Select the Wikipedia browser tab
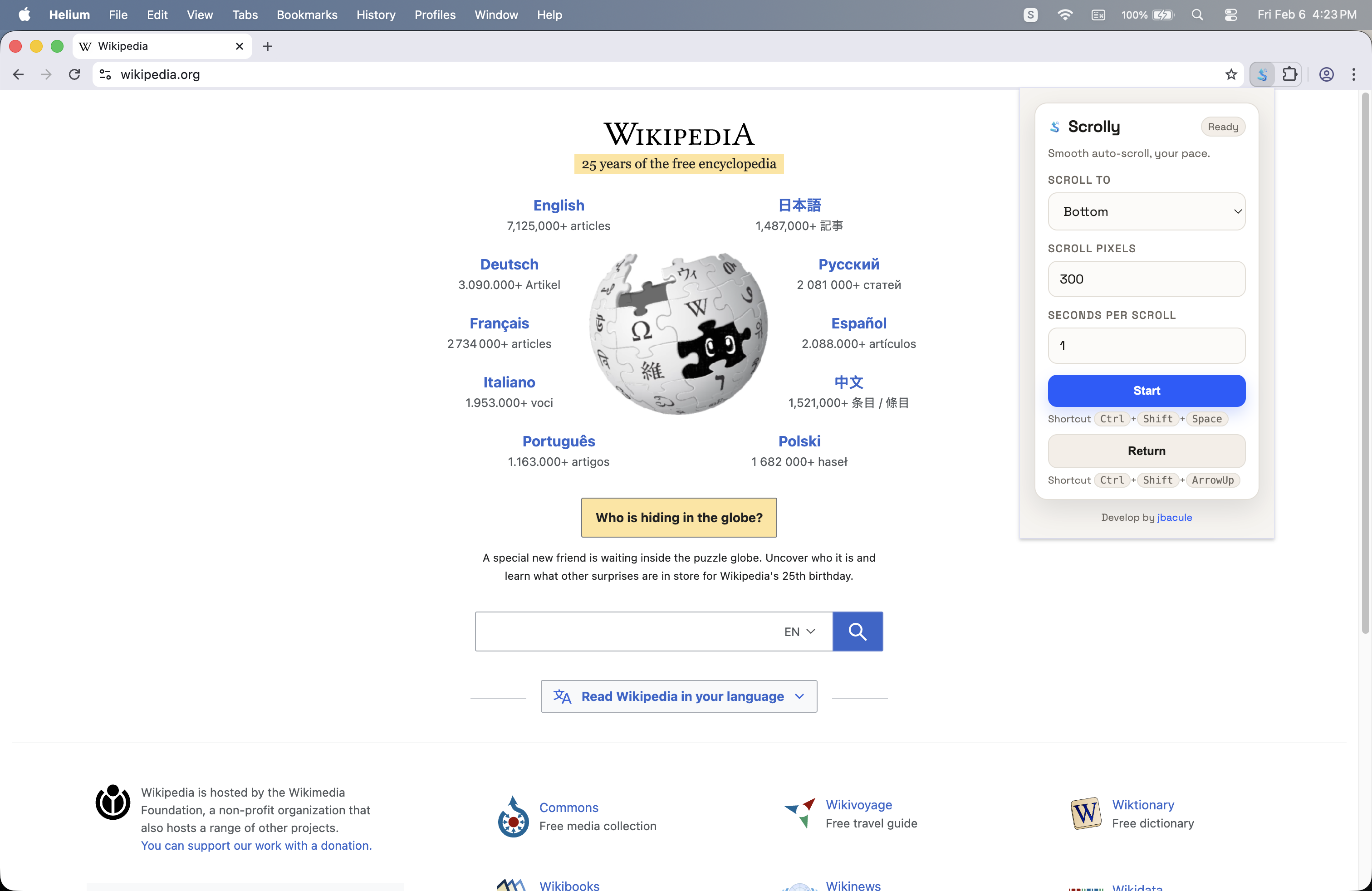Screen dimensions: 1372x891 coord(162,46)
